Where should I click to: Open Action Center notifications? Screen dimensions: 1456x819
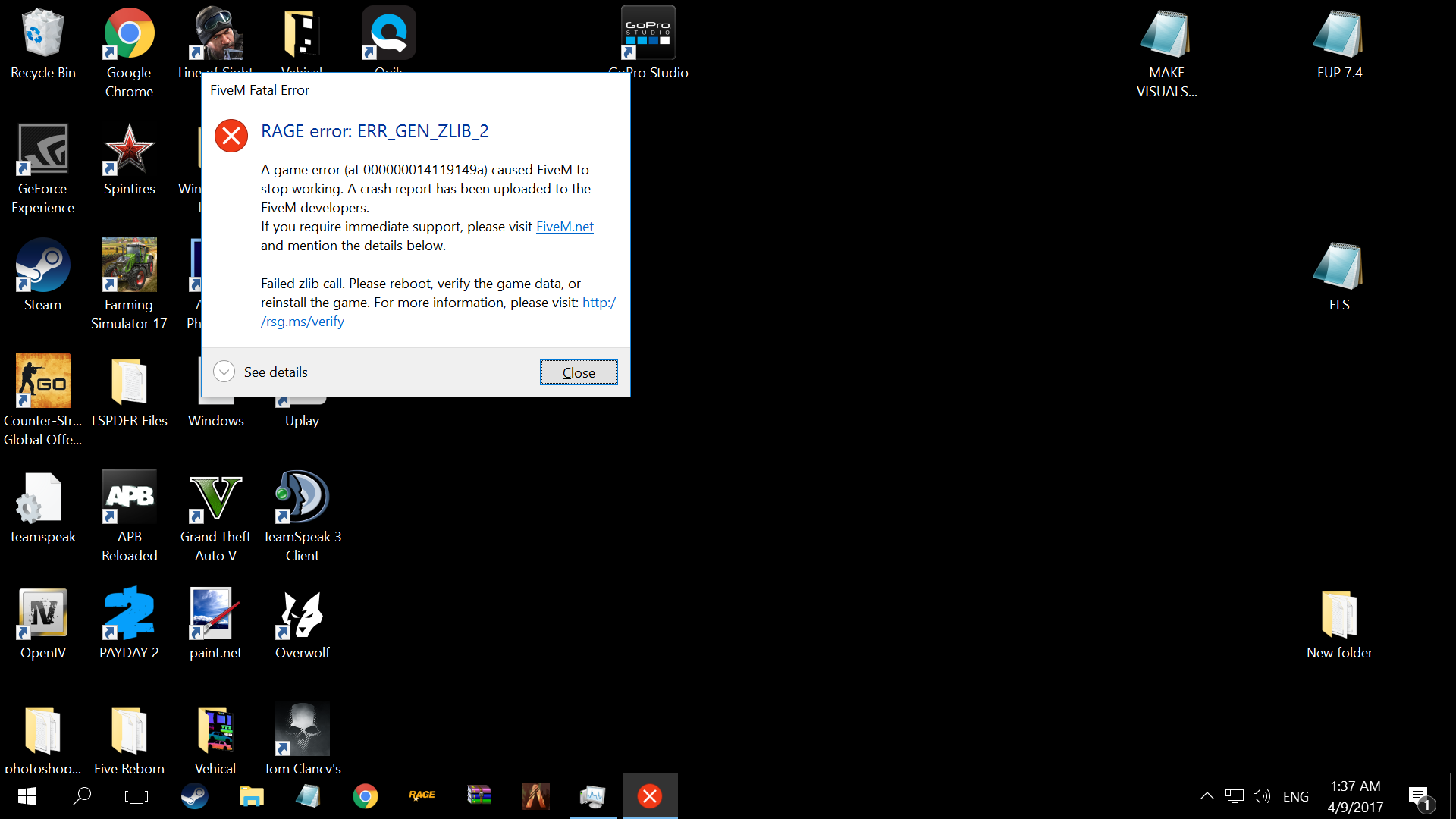click(1420, 797)
